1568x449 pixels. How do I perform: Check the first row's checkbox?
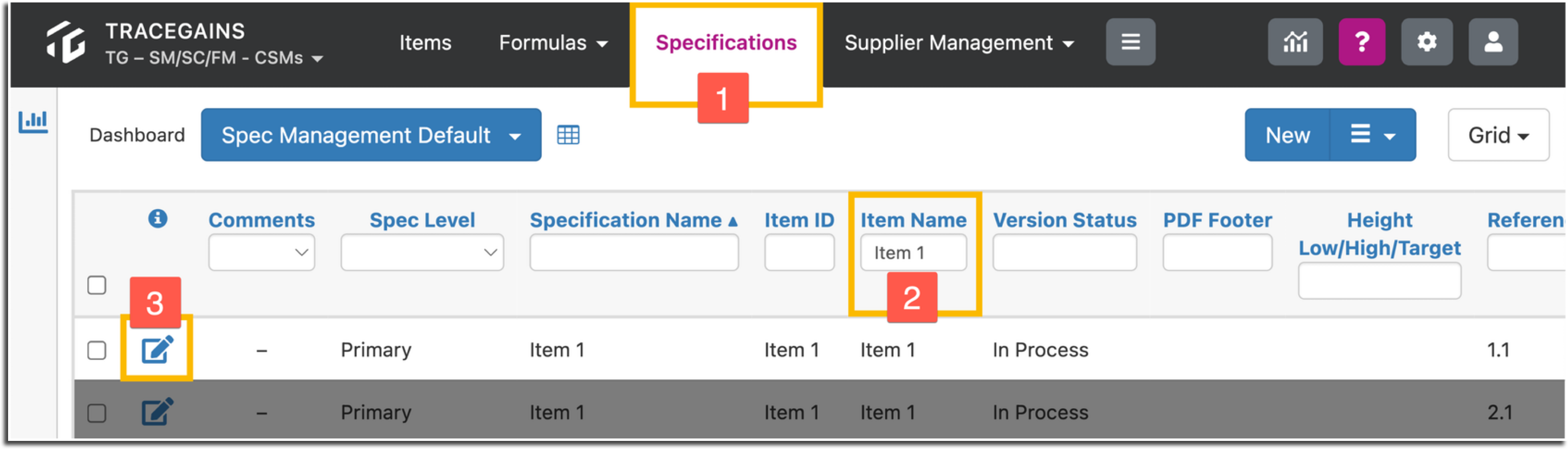pyautogui.click(x=97, y=350)
